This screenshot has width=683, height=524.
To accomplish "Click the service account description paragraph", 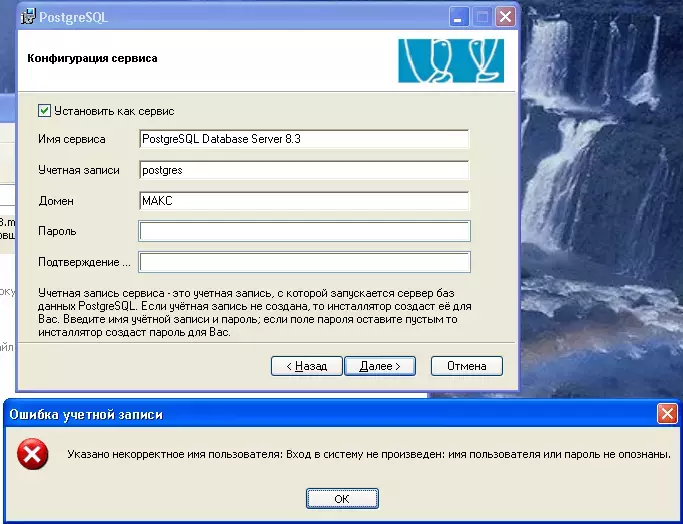I will pyautogui.click(x=255, y=313).
